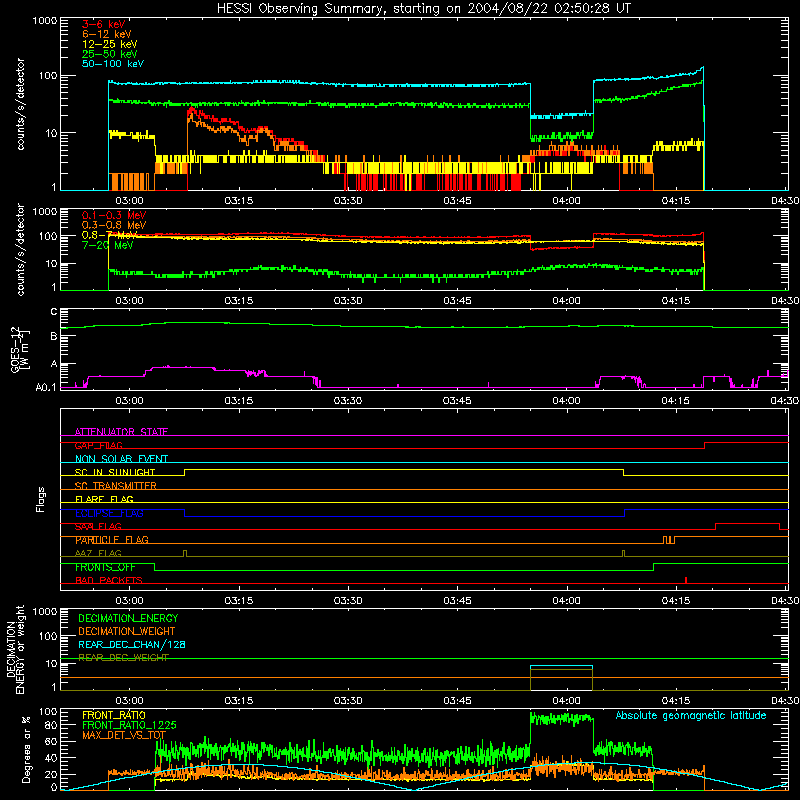Click the raised REAR_DEC_CHAN step near 04:00

coord(561,666)
